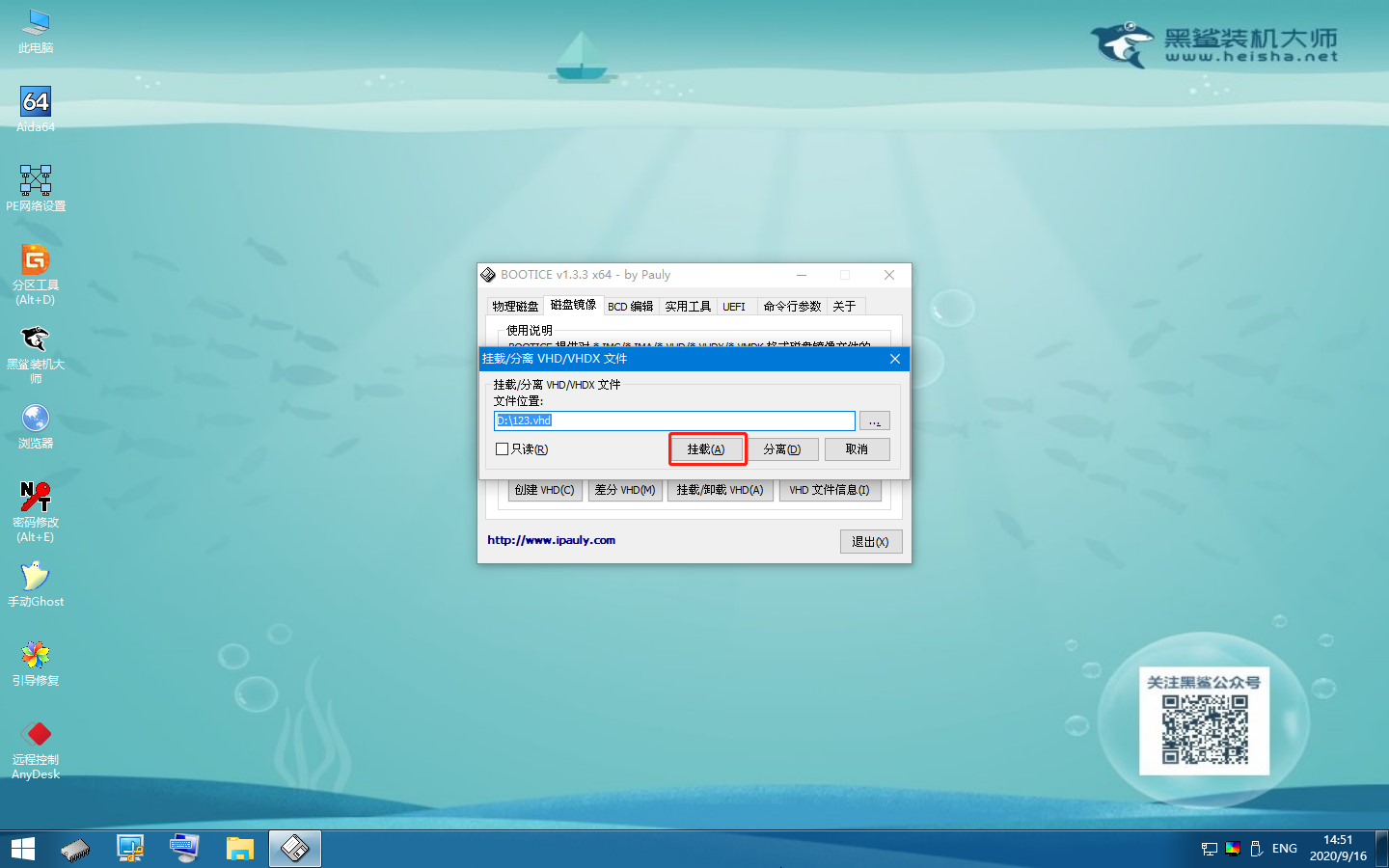The width and height of the screenshot is (1389, 868).
Task: Click the colorful display tray icon
Action: tap(1233, 849)
